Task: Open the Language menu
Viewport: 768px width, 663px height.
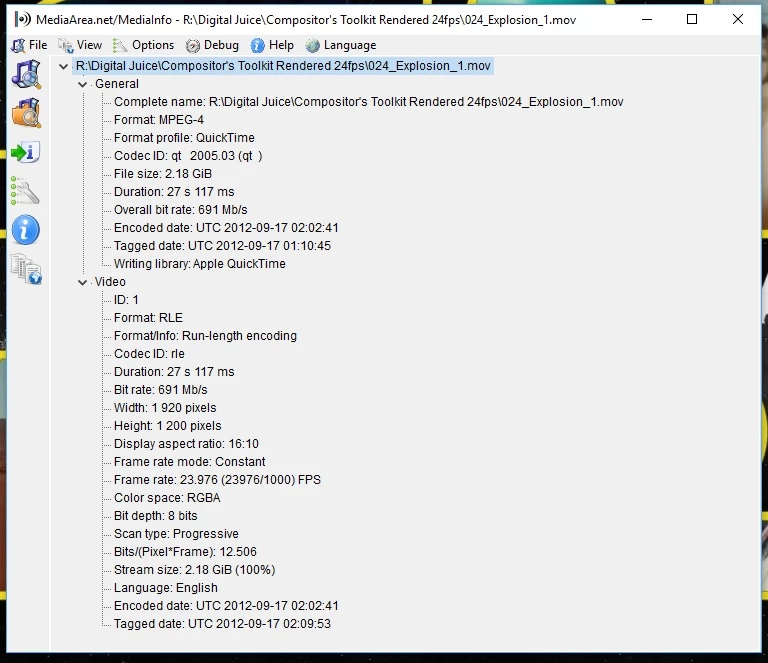Action: tap(341, 45)
